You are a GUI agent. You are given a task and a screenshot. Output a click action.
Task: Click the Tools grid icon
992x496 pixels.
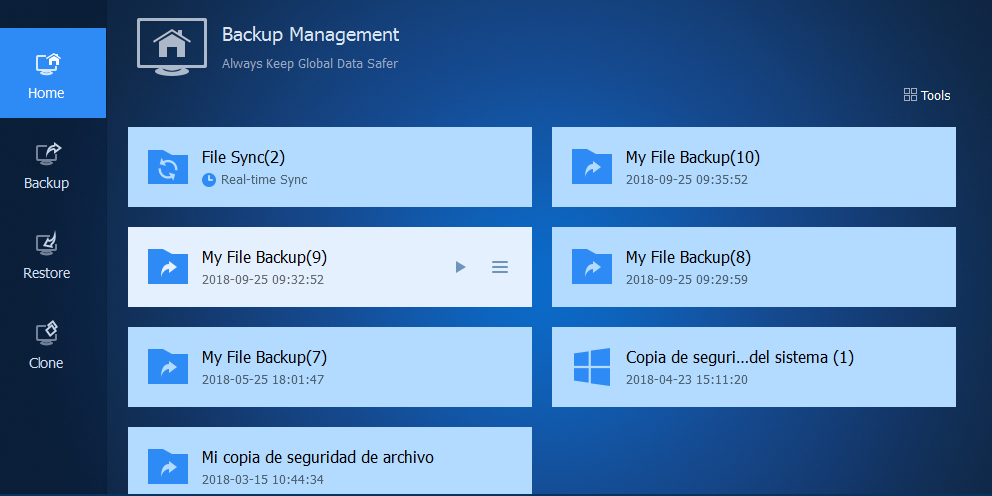[x=910, y=95]
